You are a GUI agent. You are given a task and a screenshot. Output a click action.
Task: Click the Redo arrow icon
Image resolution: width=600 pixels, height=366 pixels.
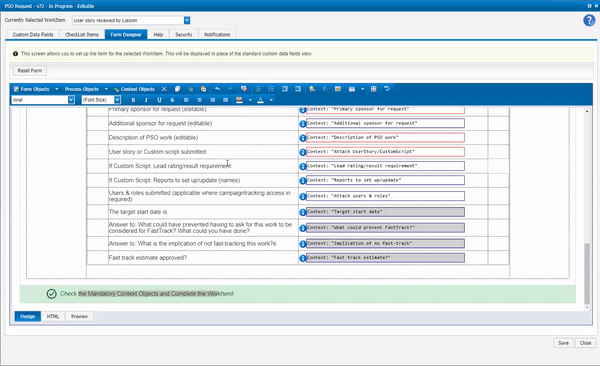click(x=230, y=89)
